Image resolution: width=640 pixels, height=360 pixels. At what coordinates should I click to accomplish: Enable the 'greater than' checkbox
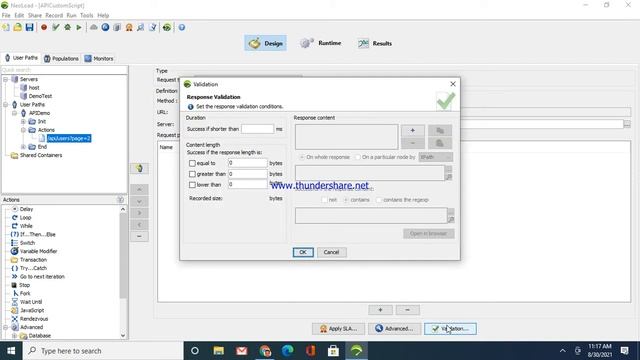tap(192, 174)
